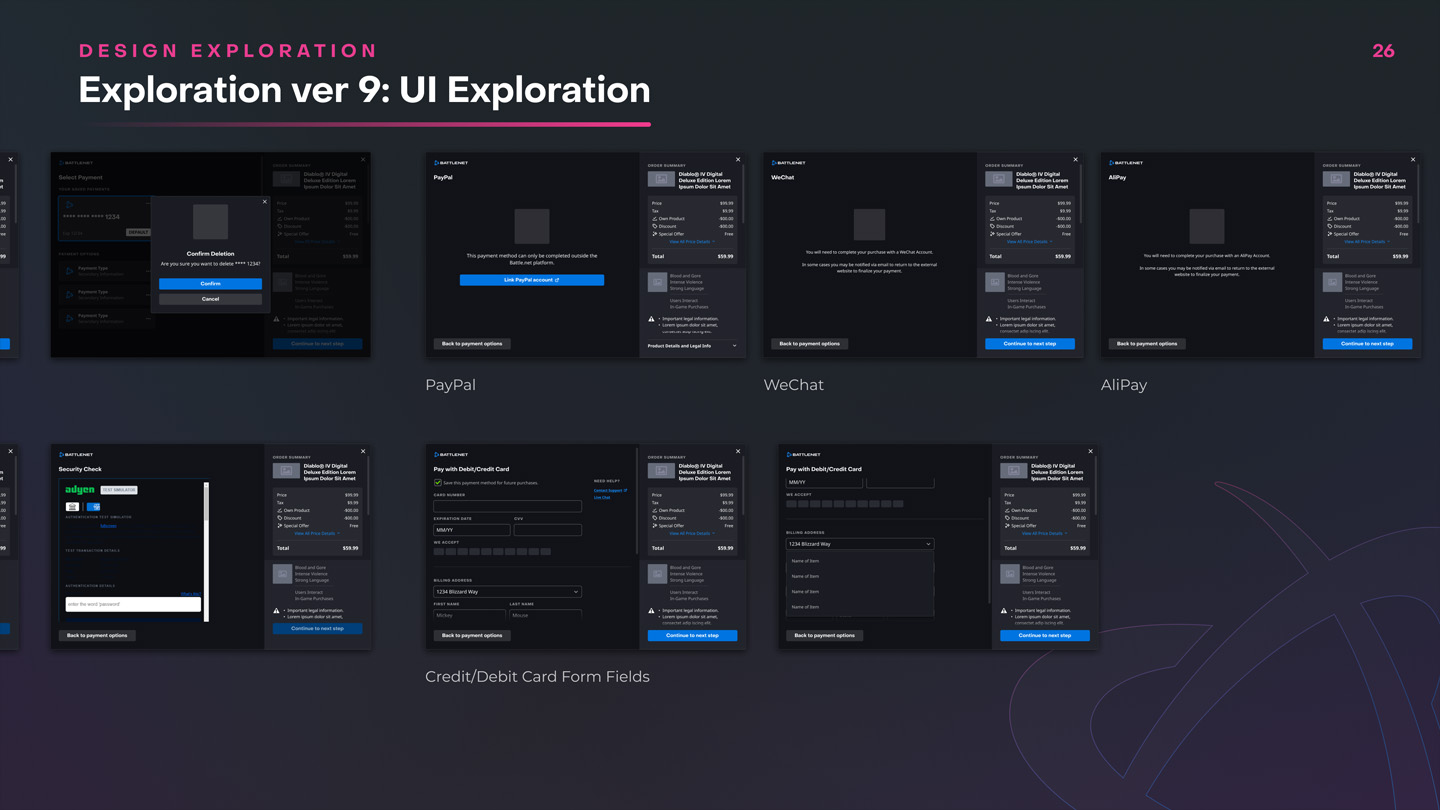Click the Own Product icon in the PayPal order summary
This screenshot has width=1440, height=810.
[x=654, y=218]
